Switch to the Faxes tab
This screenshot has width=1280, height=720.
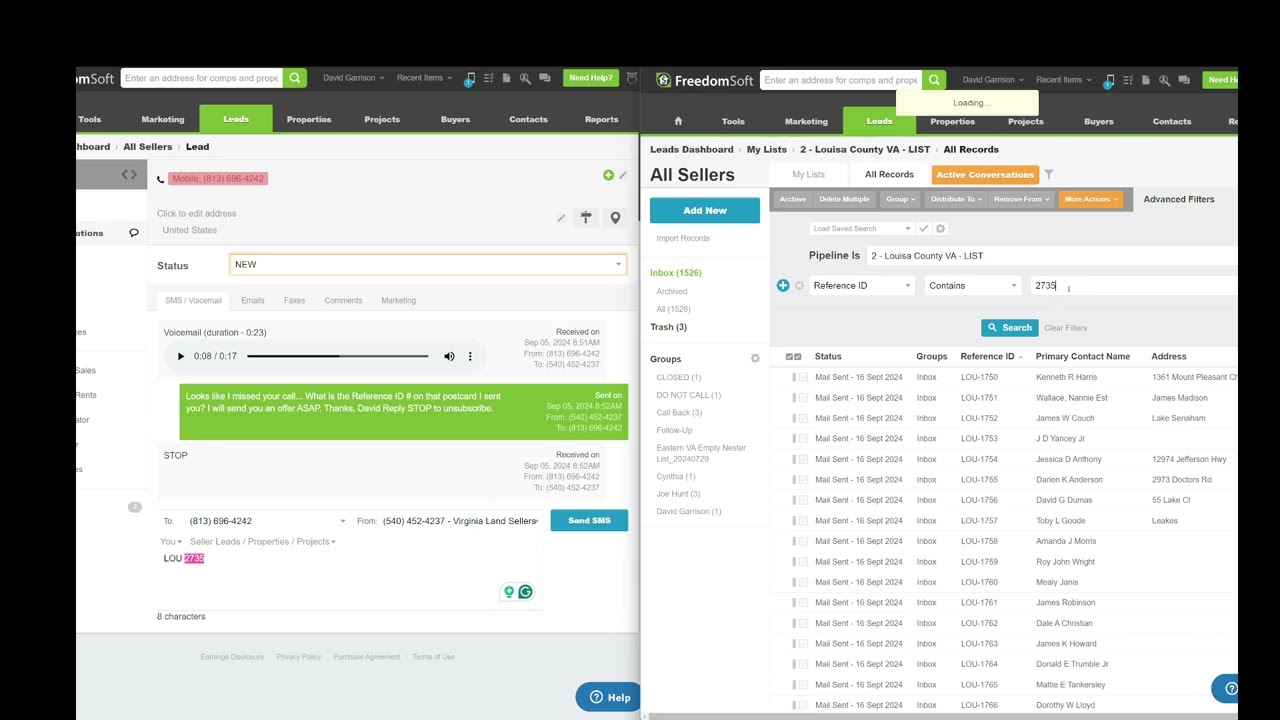294,300
